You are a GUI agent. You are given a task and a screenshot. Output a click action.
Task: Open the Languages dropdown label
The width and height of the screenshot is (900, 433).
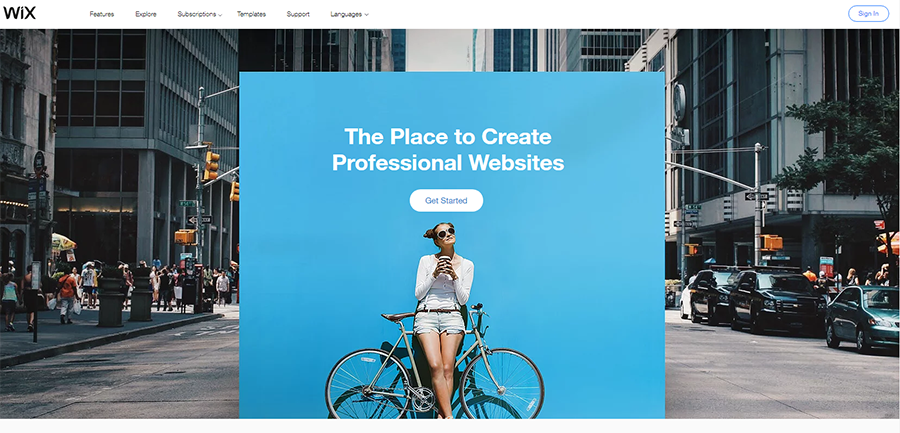[346, 14]
